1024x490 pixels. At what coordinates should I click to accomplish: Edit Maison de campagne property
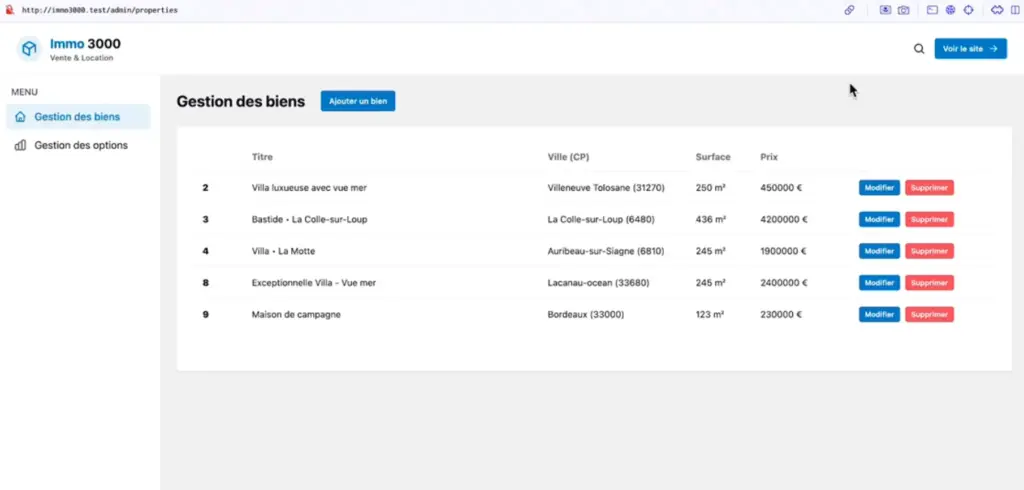pyautogui.click(x=879, y=314)
